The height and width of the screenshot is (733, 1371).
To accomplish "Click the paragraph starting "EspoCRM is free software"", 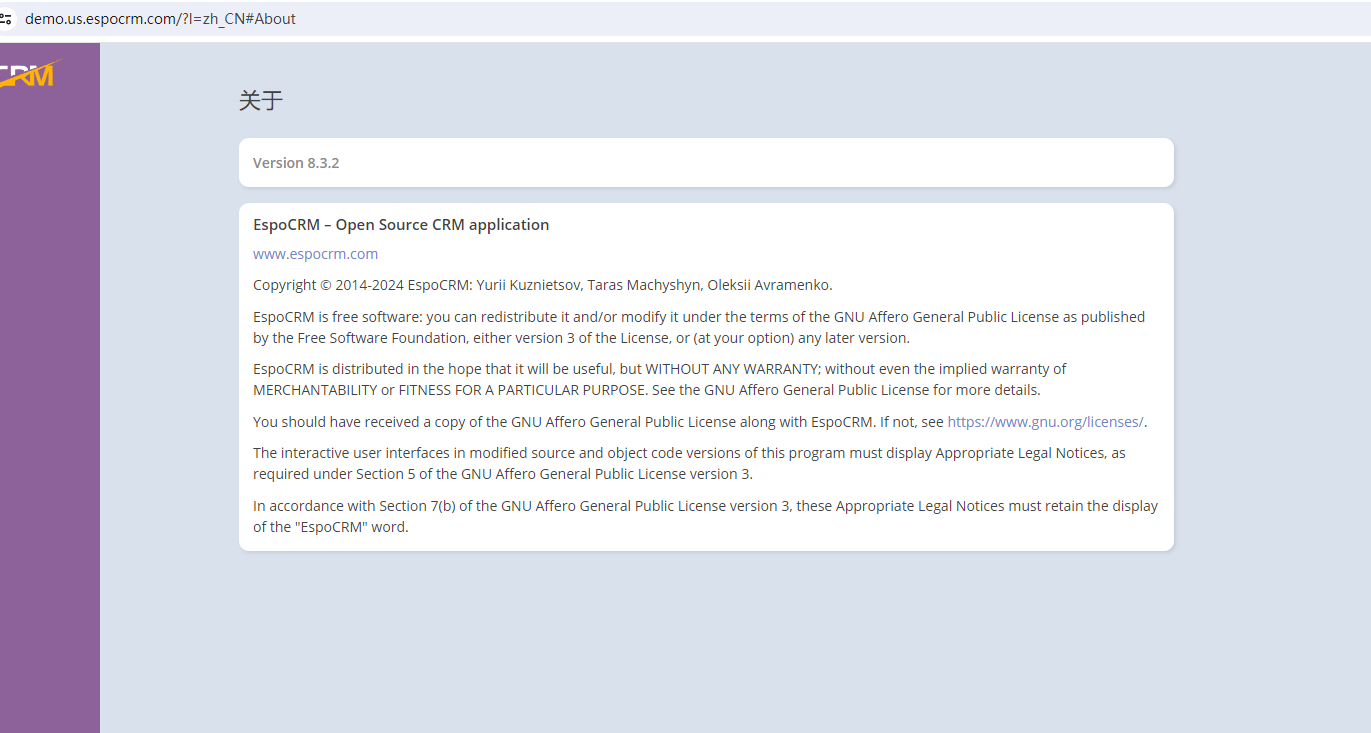I will pyautogui.click(x=699, y=327).
